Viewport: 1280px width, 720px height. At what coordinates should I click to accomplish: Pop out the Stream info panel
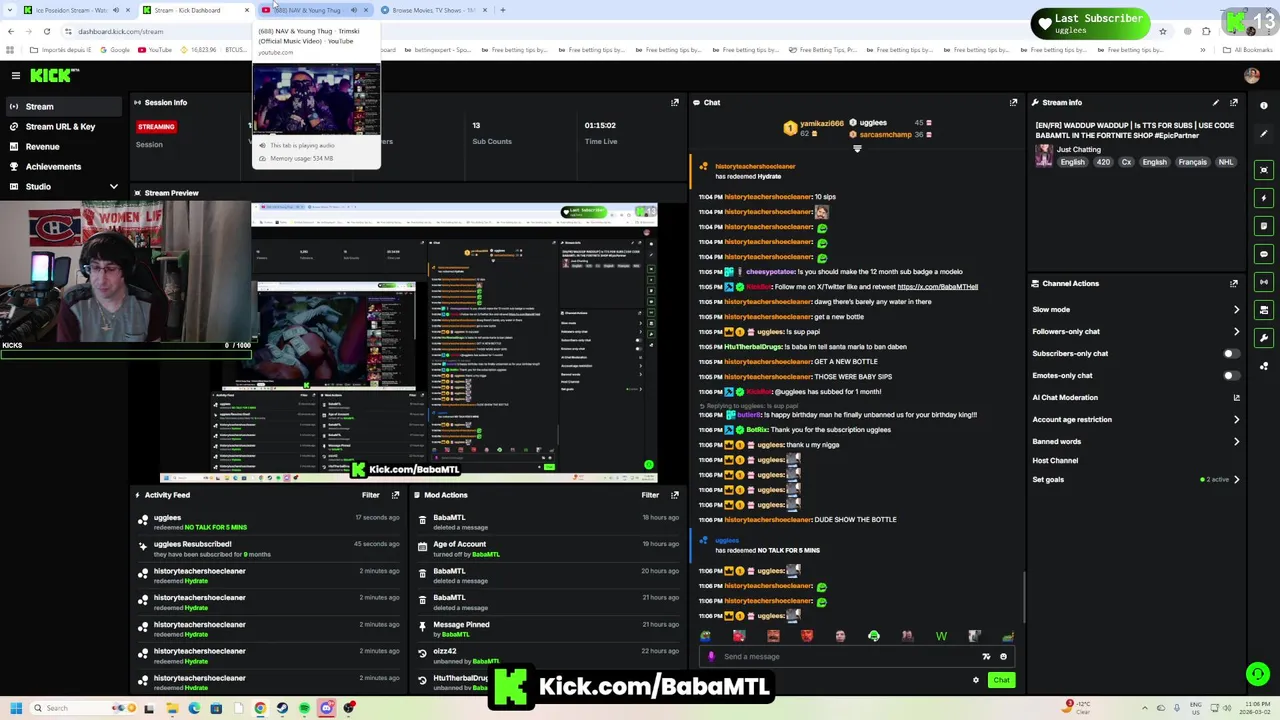(1234, 102)
